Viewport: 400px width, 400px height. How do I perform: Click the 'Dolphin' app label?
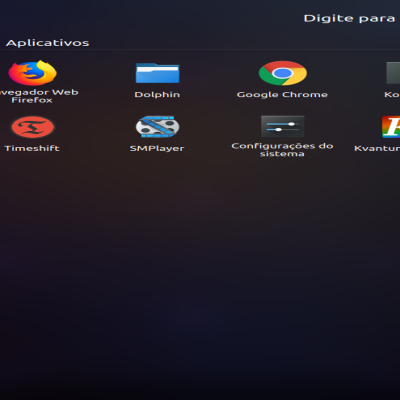coord(157,95)
